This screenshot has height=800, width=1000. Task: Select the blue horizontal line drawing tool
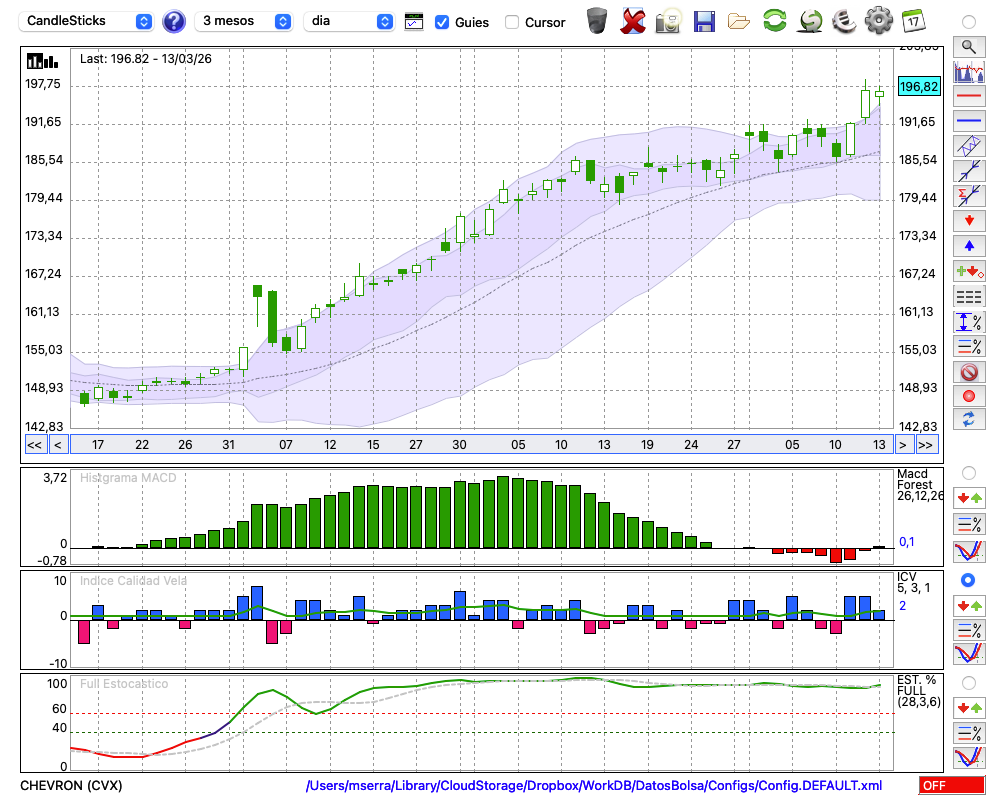(x=968, y=121)
